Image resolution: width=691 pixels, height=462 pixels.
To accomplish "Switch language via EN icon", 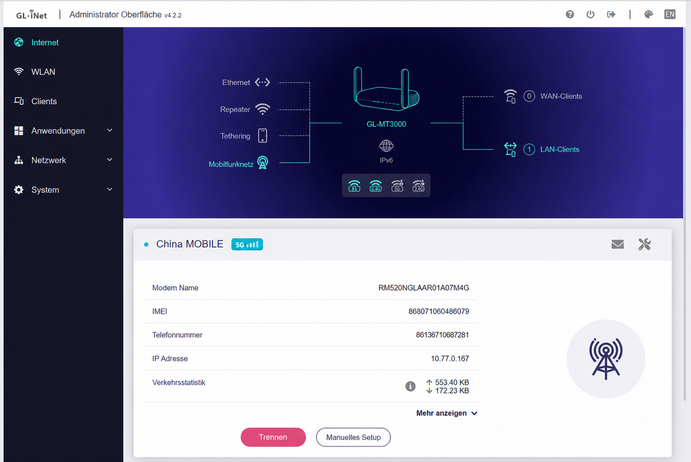I will (669, 15).
